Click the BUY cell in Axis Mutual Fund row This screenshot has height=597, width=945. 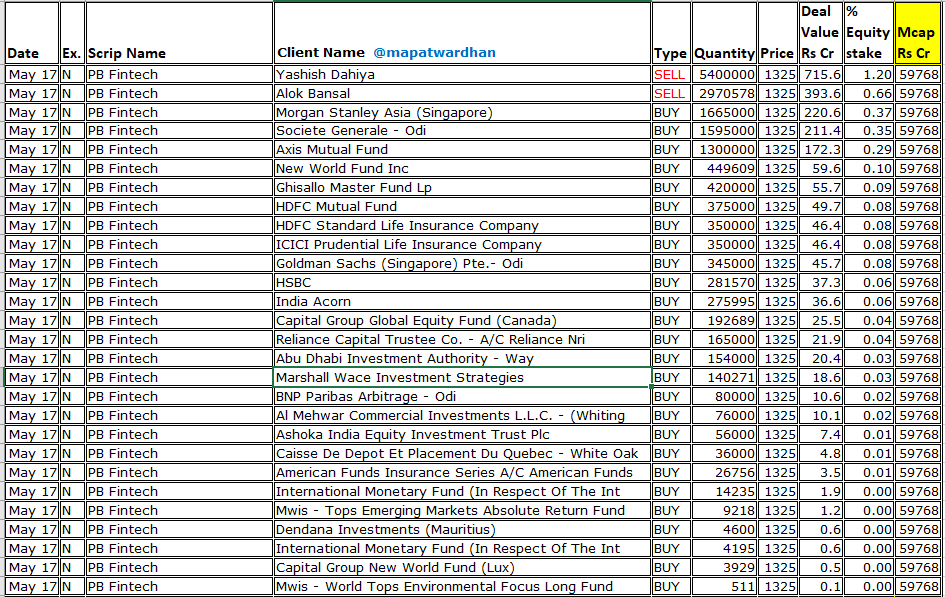tap(671, 149)
